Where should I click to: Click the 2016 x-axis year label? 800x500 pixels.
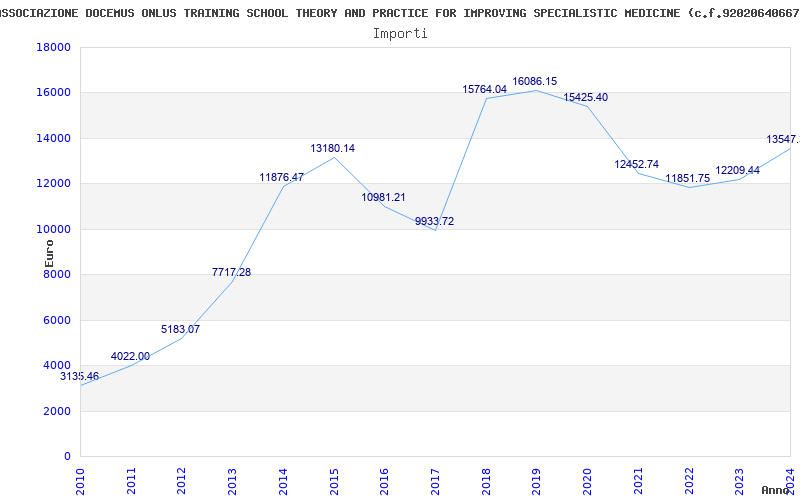coord(384,481)
